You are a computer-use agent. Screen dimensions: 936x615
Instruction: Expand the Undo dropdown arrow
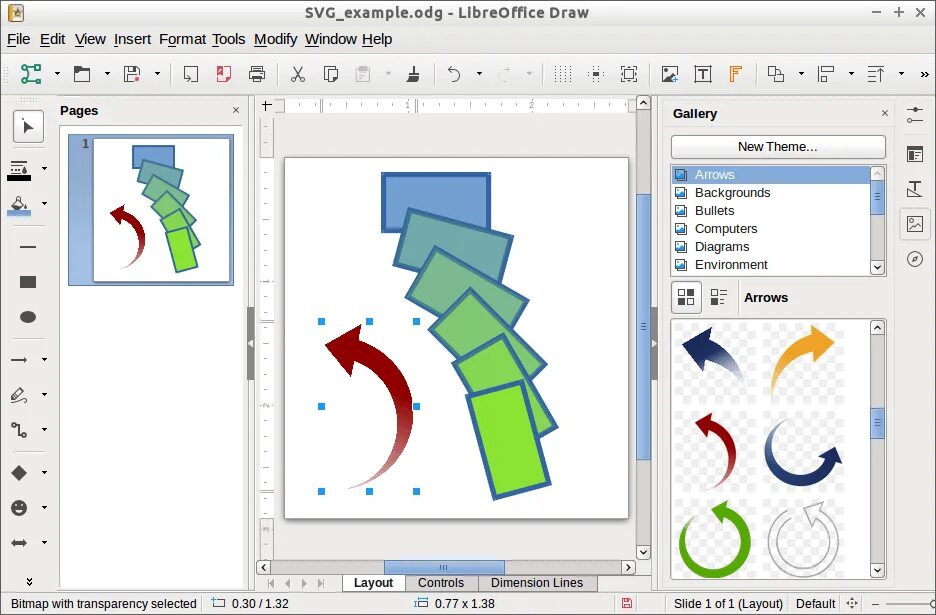coord(478,74)
